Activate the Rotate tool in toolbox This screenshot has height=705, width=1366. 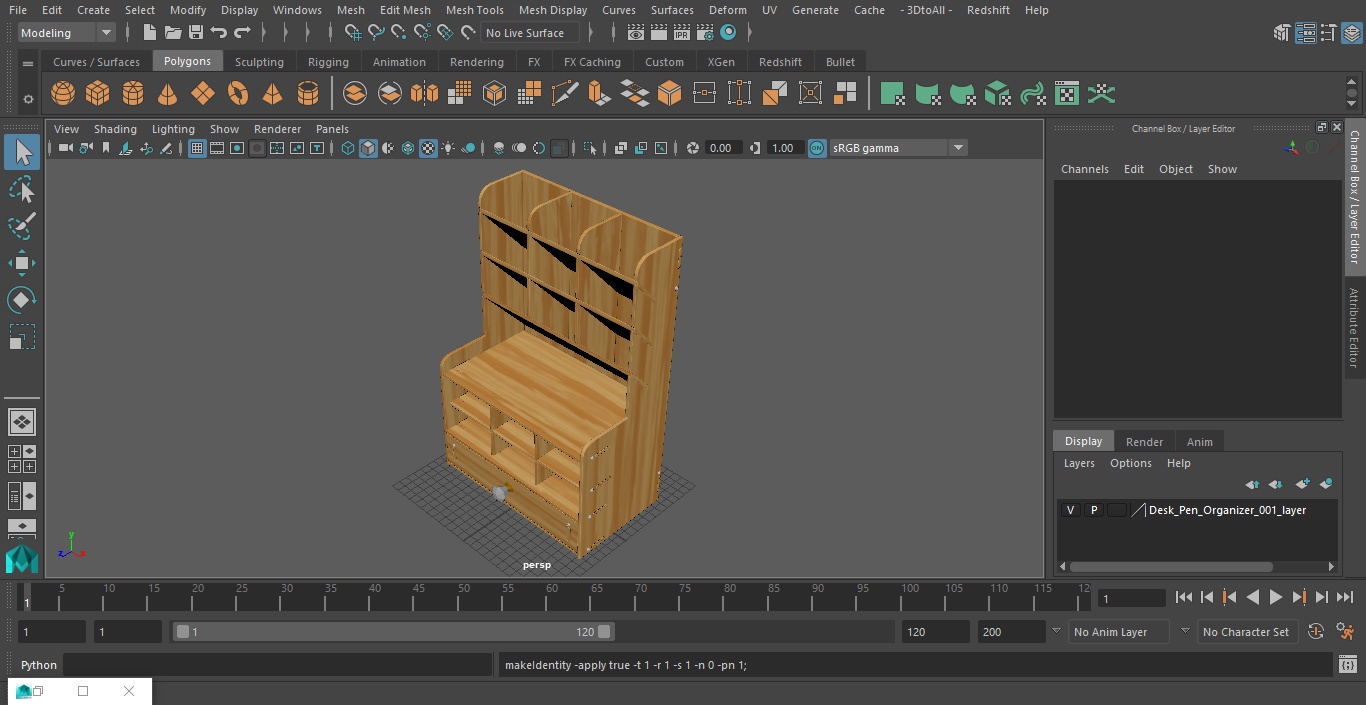[22, 300]
